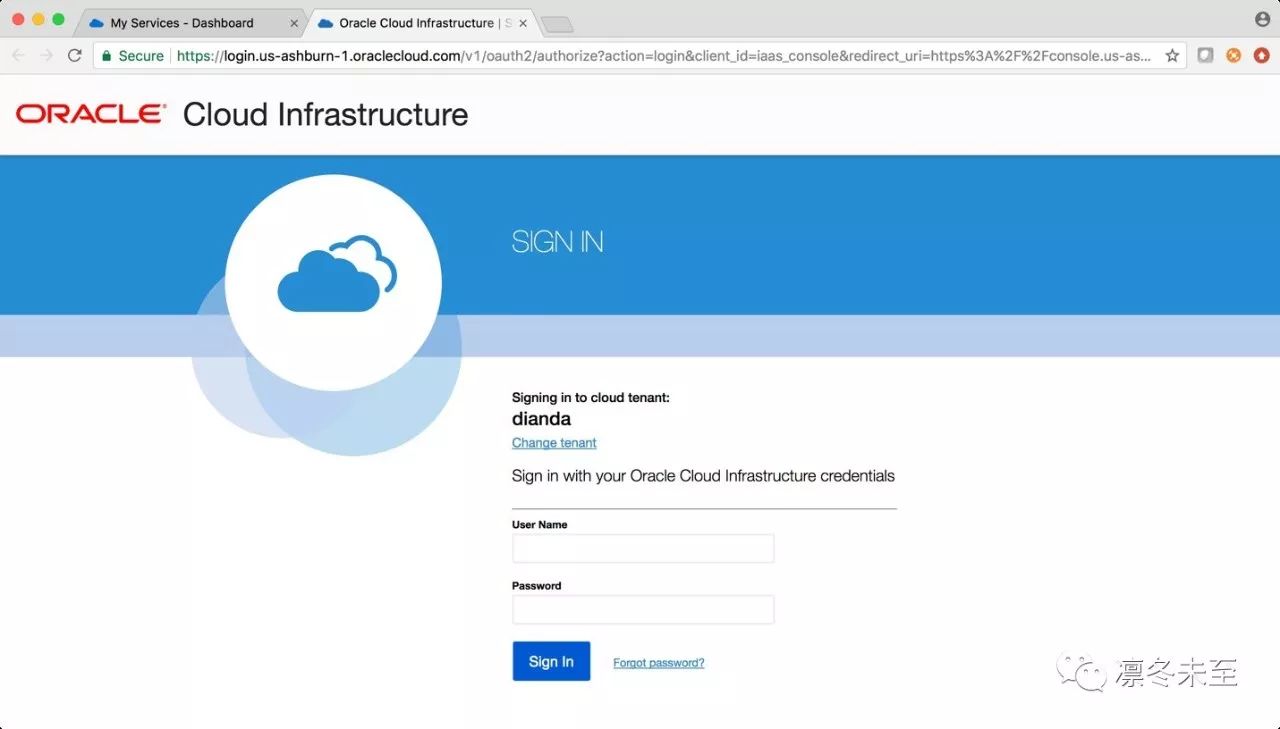Click the "Password" label
The width and height of the screenshot is (1280, 729).
coord(537,586)
